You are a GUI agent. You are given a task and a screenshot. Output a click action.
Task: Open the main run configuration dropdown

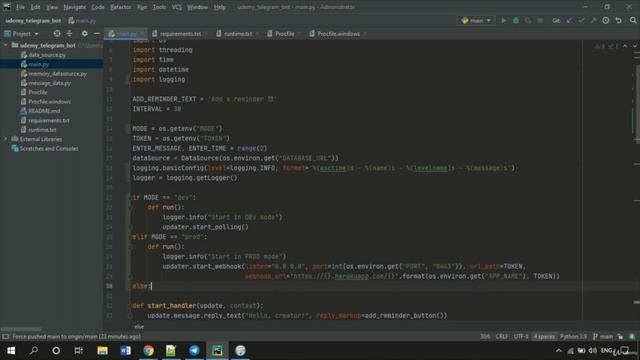(476, 20)
